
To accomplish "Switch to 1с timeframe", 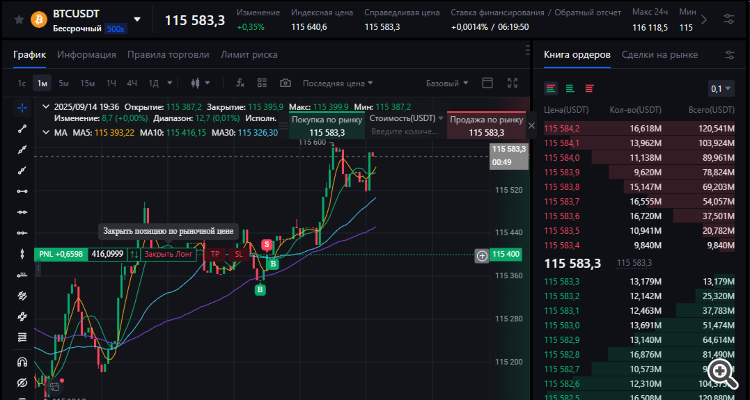I will point(22,83).
